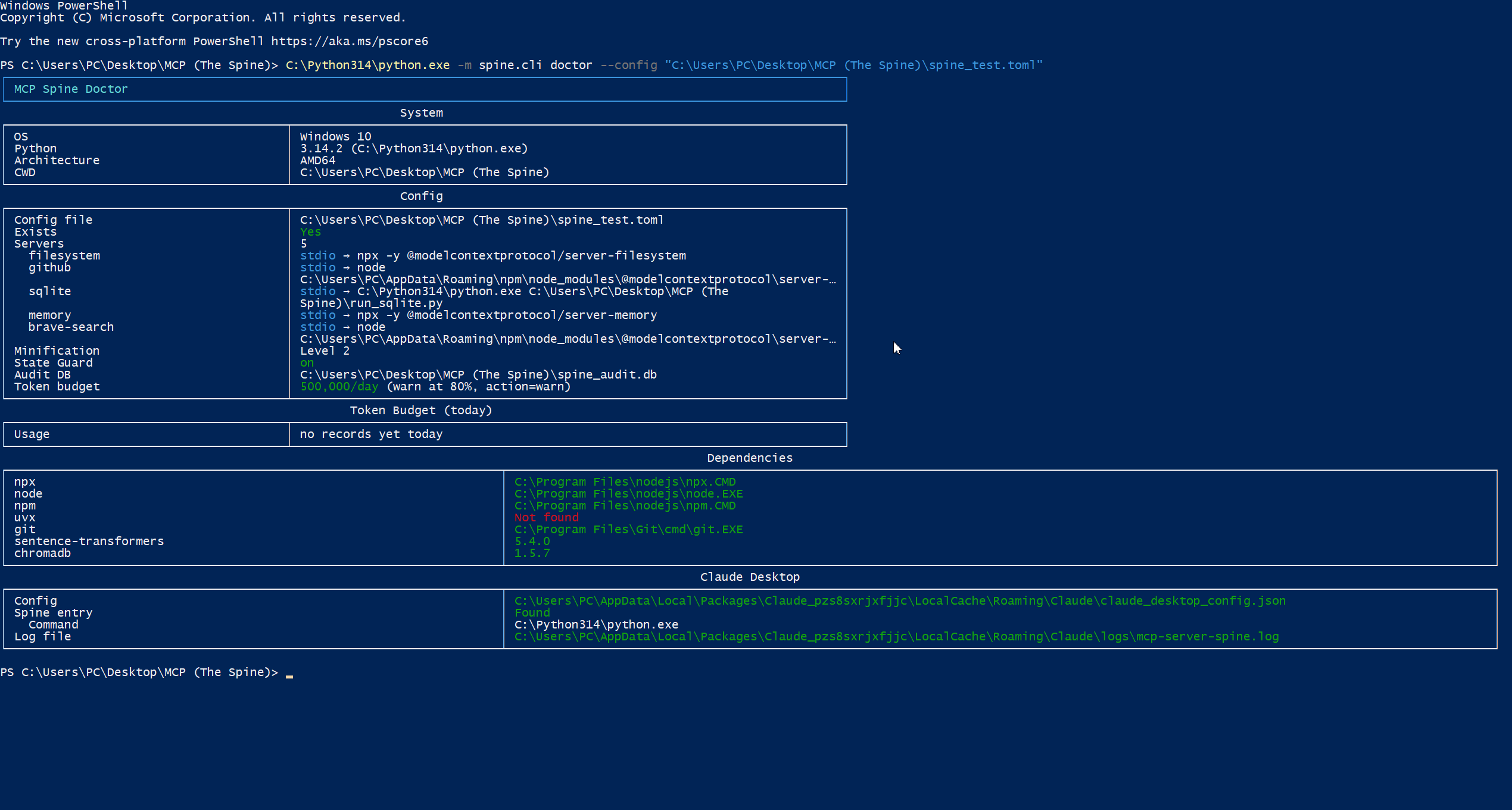Click the filesystem server entry
The height and width of the screenshot is (810, 1512).
click(x=64, y=256)
